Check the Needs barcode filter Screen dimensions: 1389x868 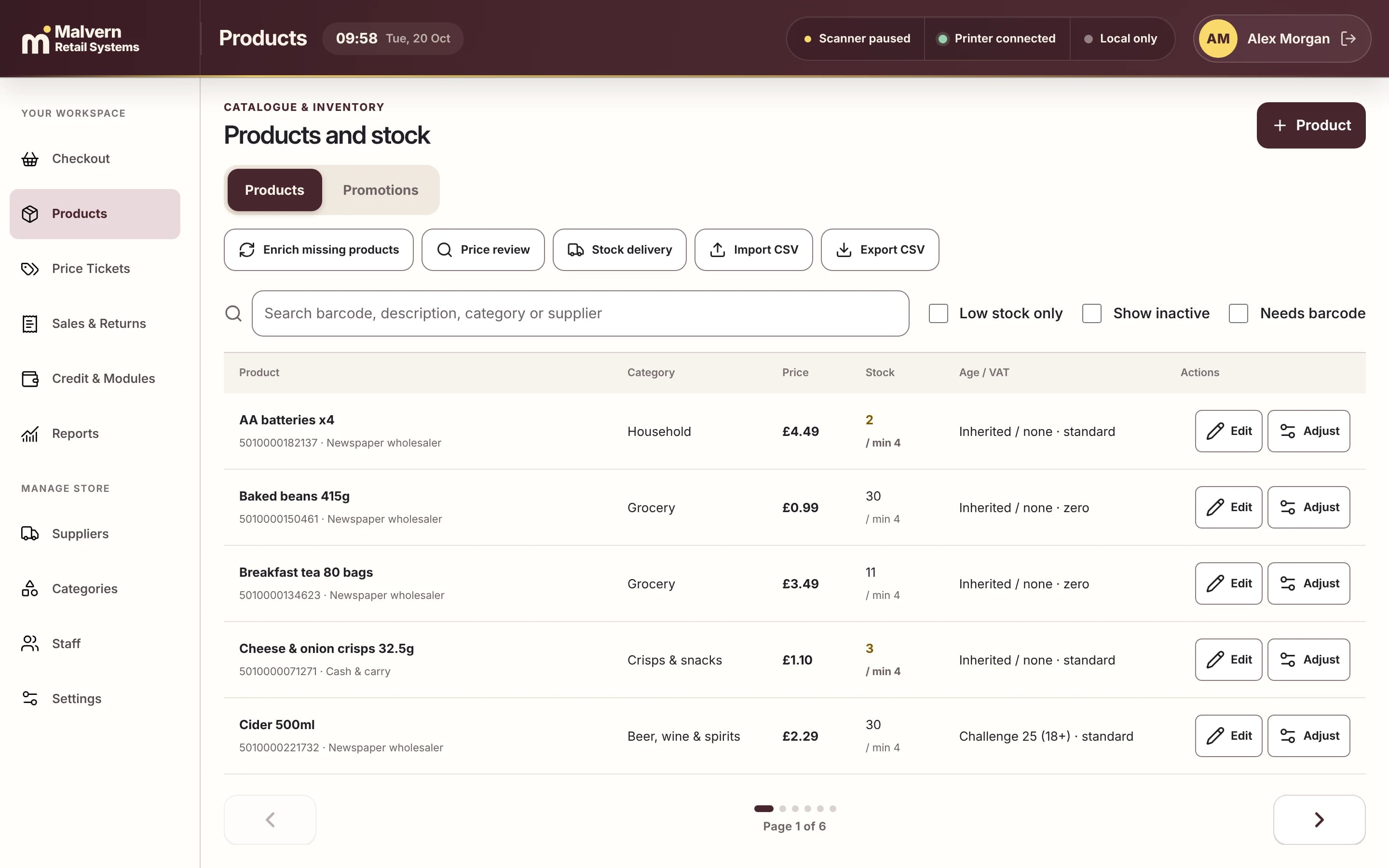[x=1239, y=313]
